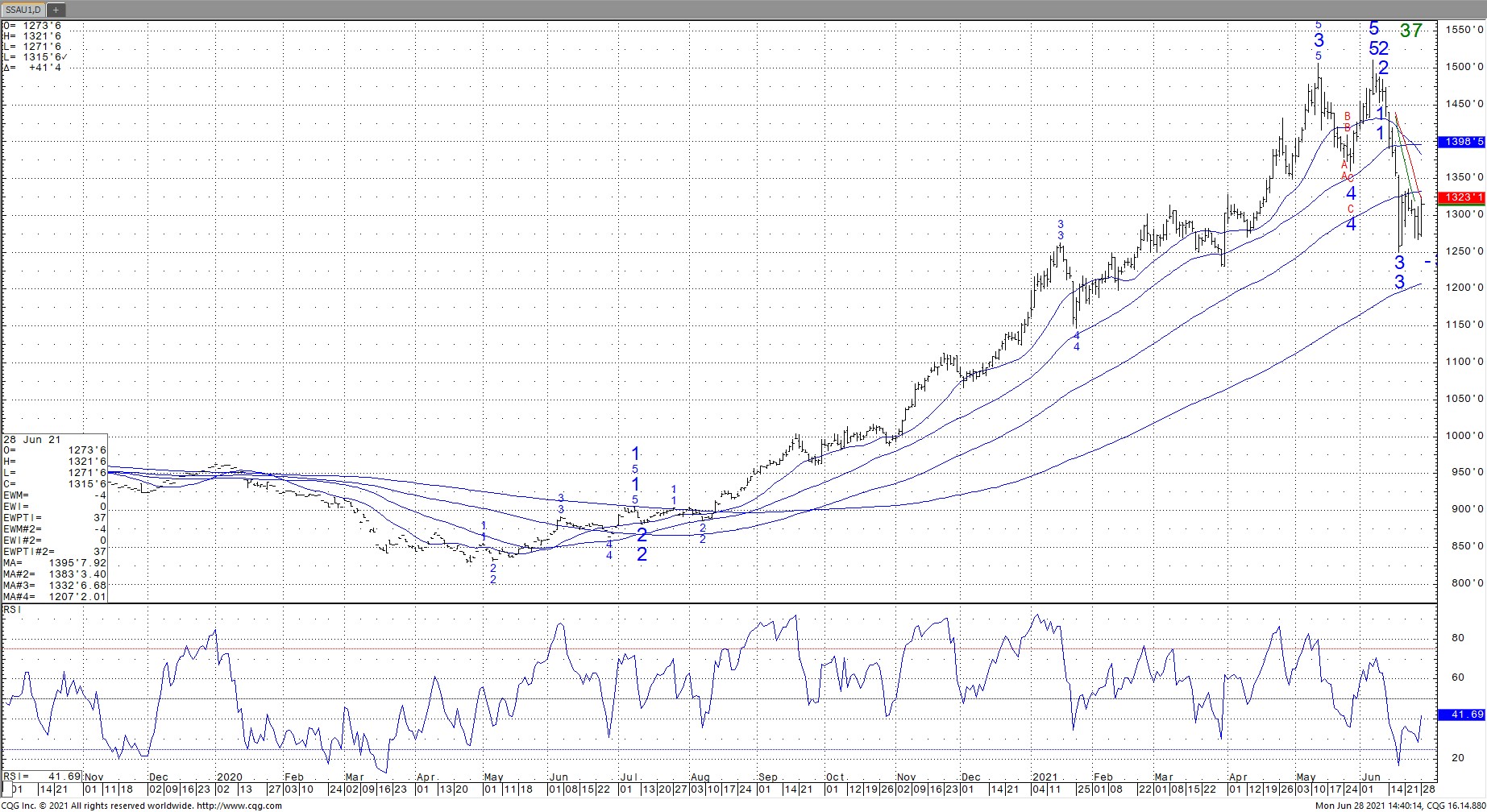Click the small box at time axis start

7,789
